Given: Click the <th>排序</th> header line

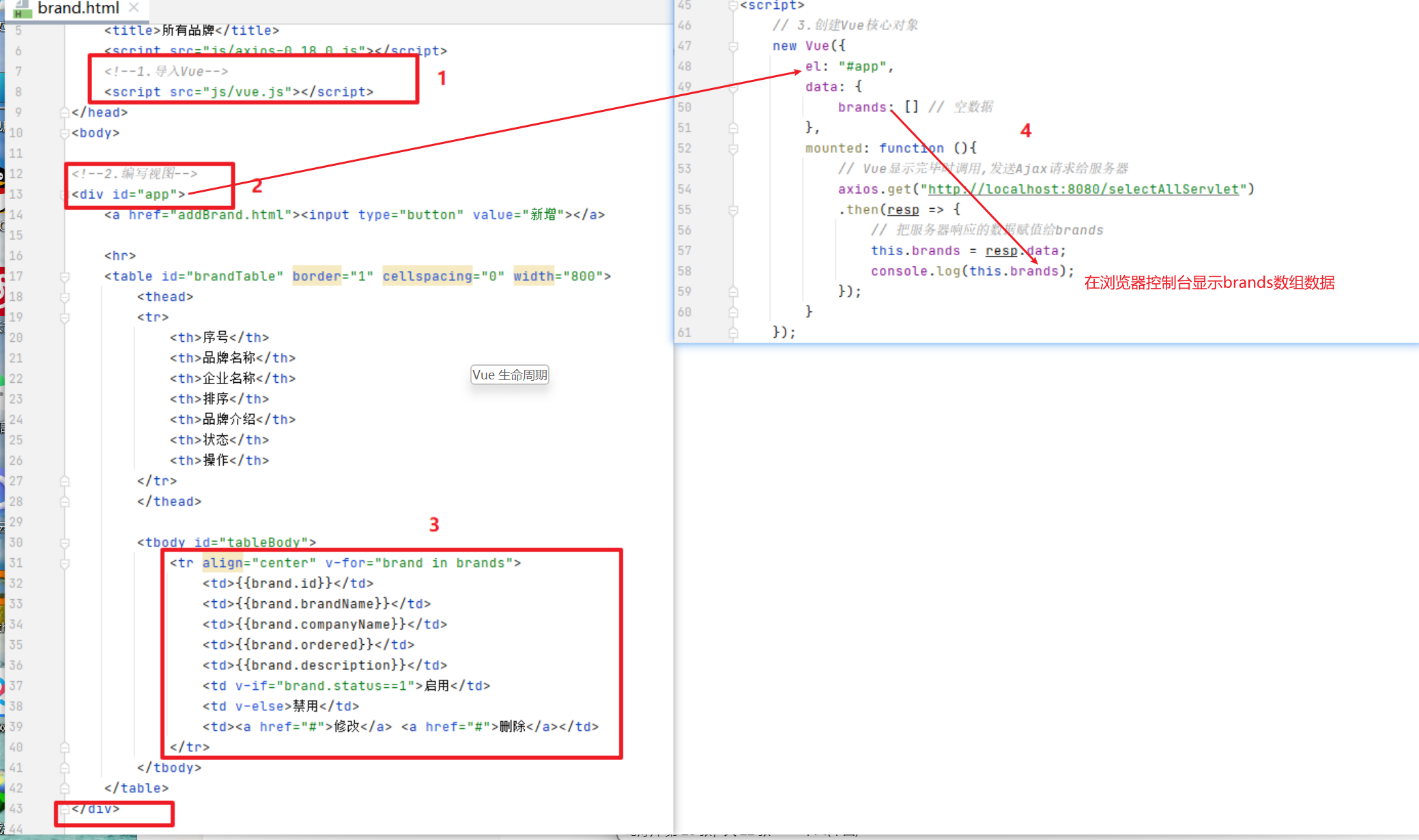Looking at the screenshot, I should coord(219,399).
